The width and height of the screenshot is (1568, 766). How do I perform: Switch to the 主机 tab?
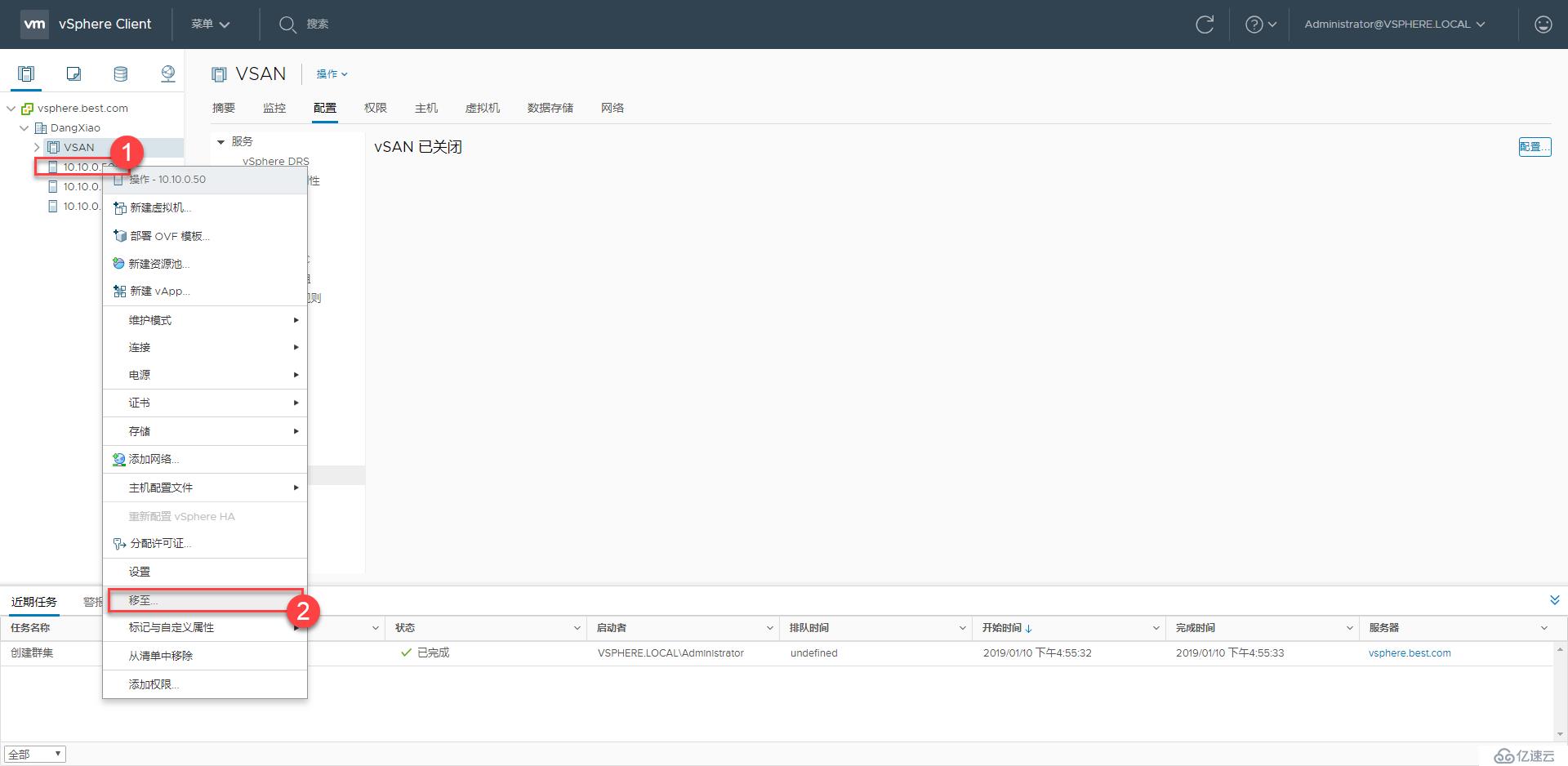[426, 108]
